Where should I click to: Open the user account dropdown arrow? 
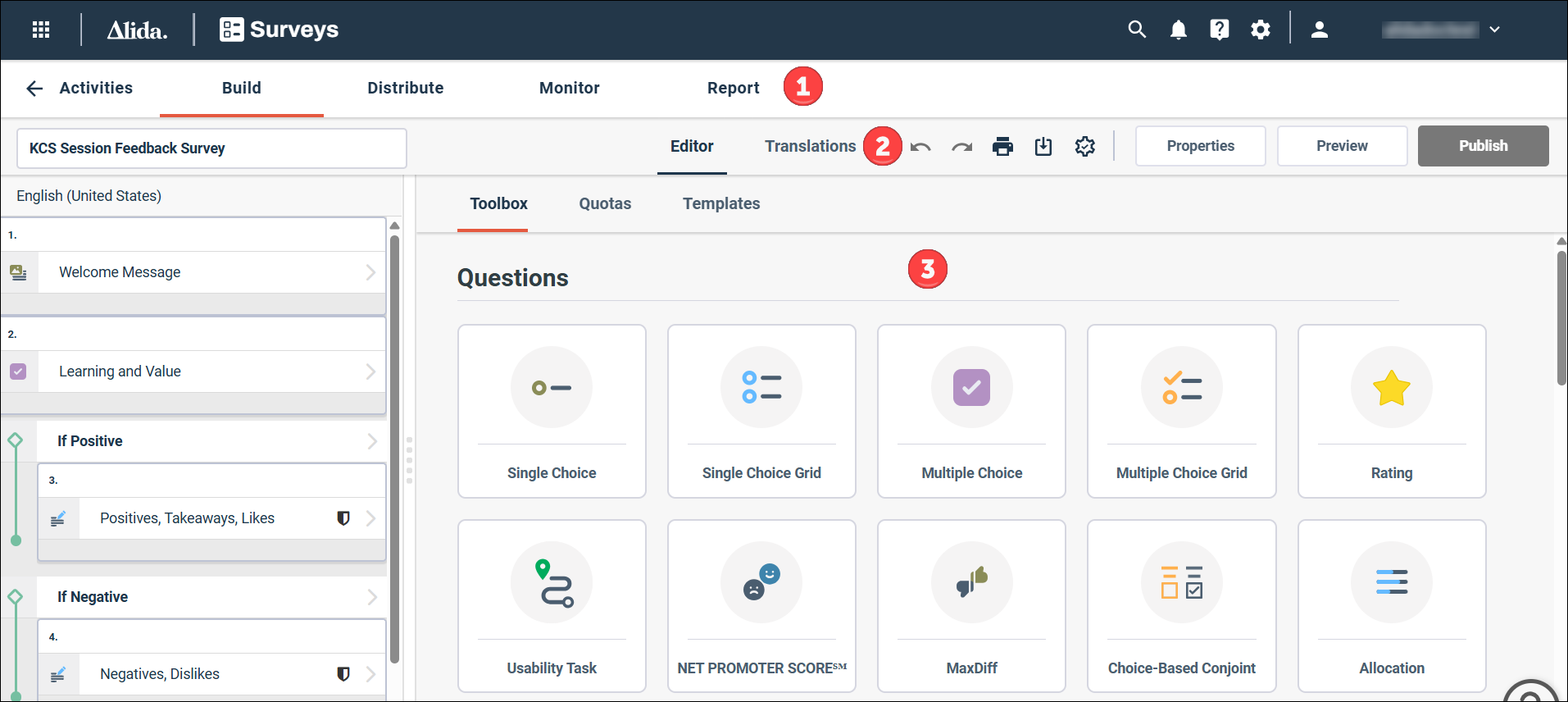pyautogui.click(x=1494, y=30)
